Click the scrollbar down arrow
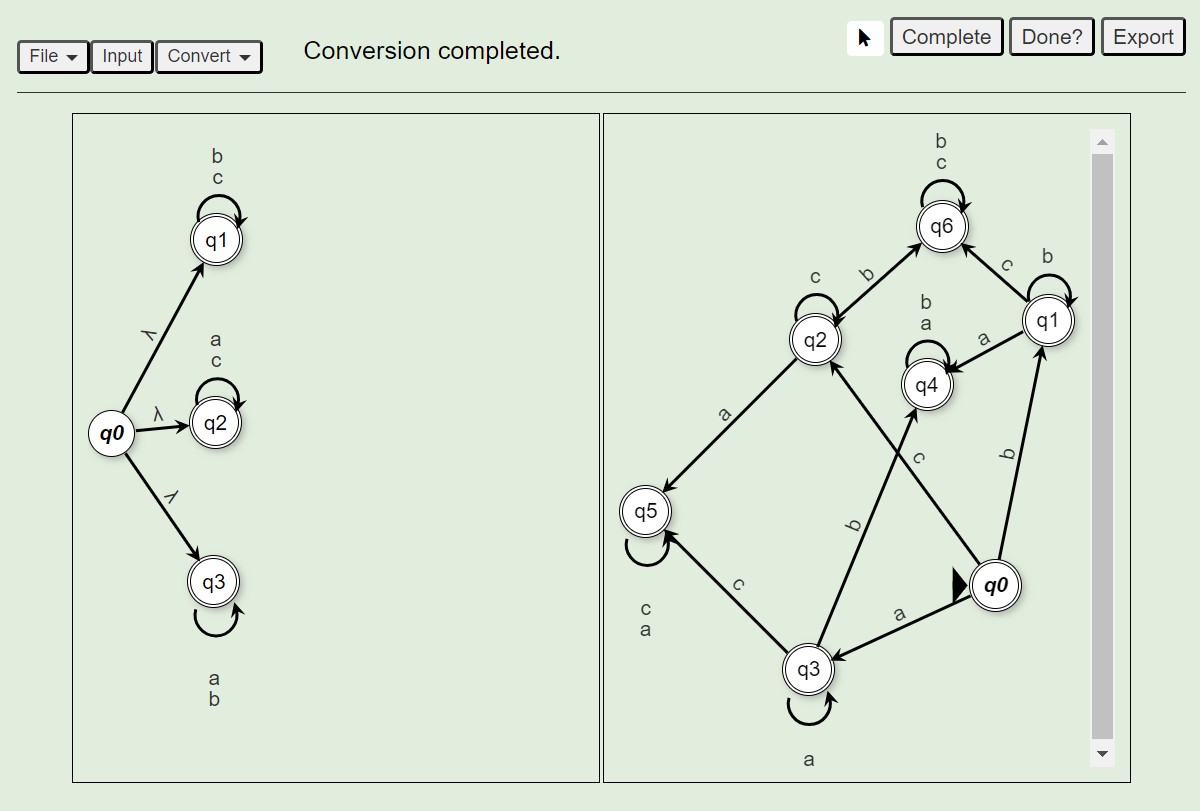The image size is (1200, 811). [1102, 753]
